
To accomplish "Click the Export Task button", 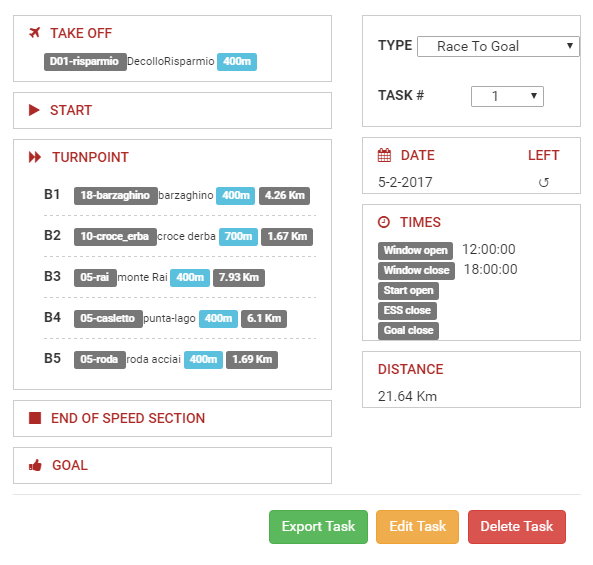I will [318, 526].
